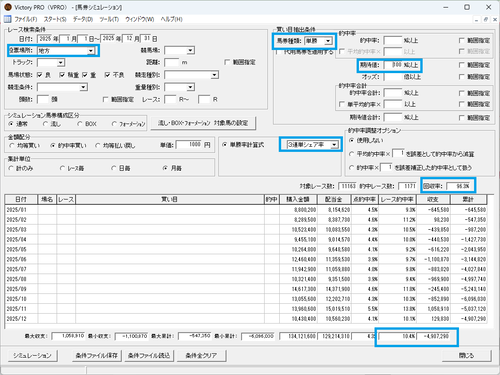500x375 pixels.
Task: Open the スタート(S) menu
Action: (55, 19)
